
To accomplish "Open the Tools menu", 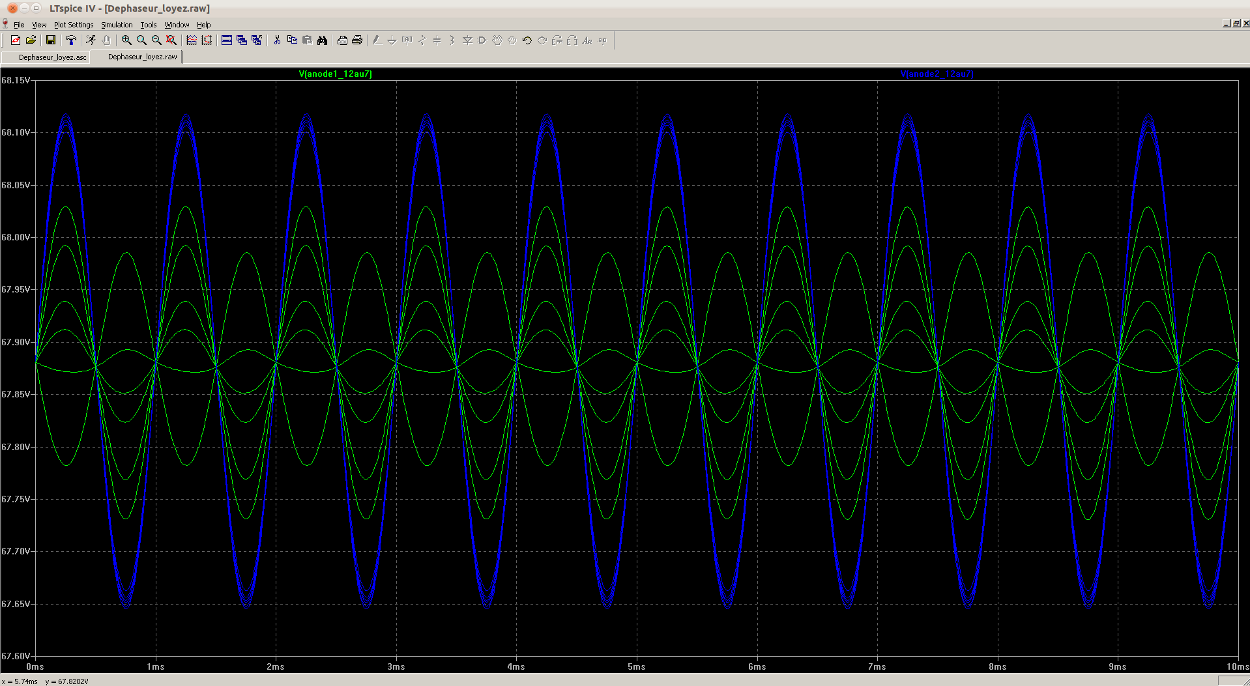I will [x=148, y=24].
